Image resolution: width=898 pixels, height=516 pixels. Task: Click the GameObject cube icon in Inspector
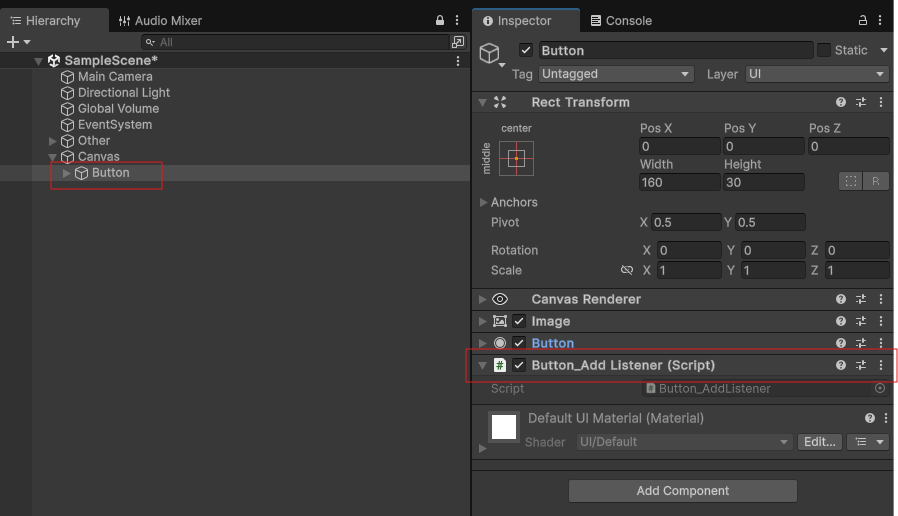[490, 53]
